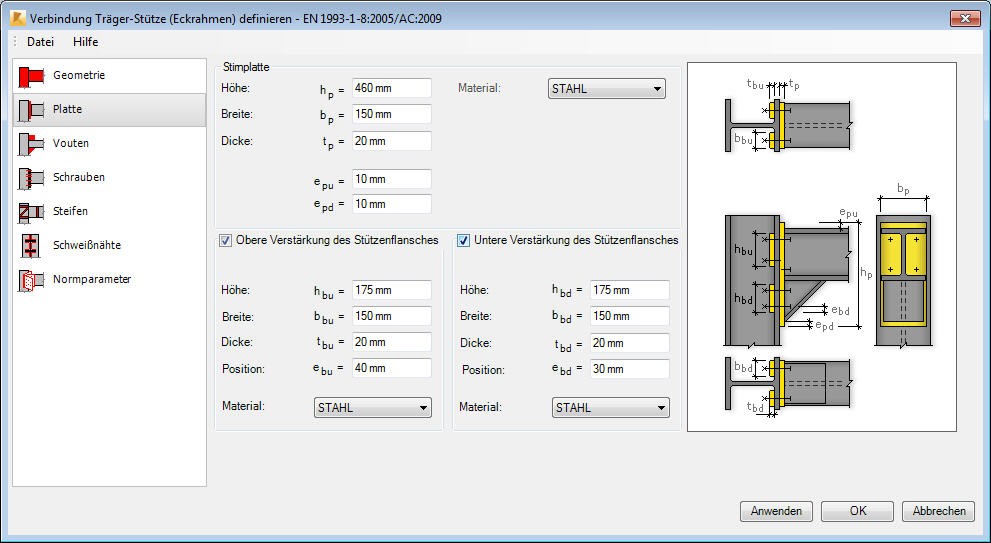Click the epd field 10 mm
991x543 pixels.
392,204
